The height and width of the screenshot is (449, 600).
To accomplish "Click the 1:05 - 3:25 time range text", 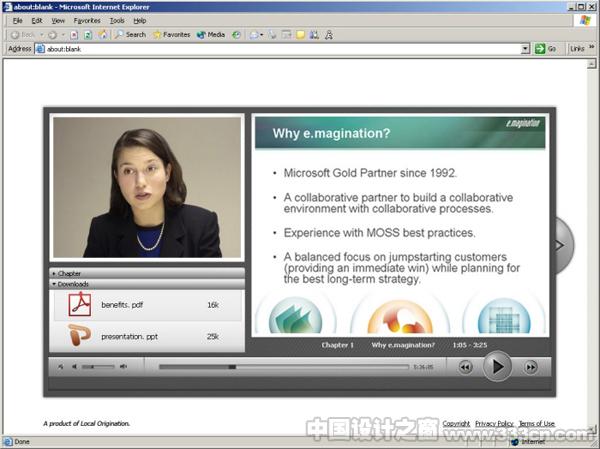I will point(470,345).
